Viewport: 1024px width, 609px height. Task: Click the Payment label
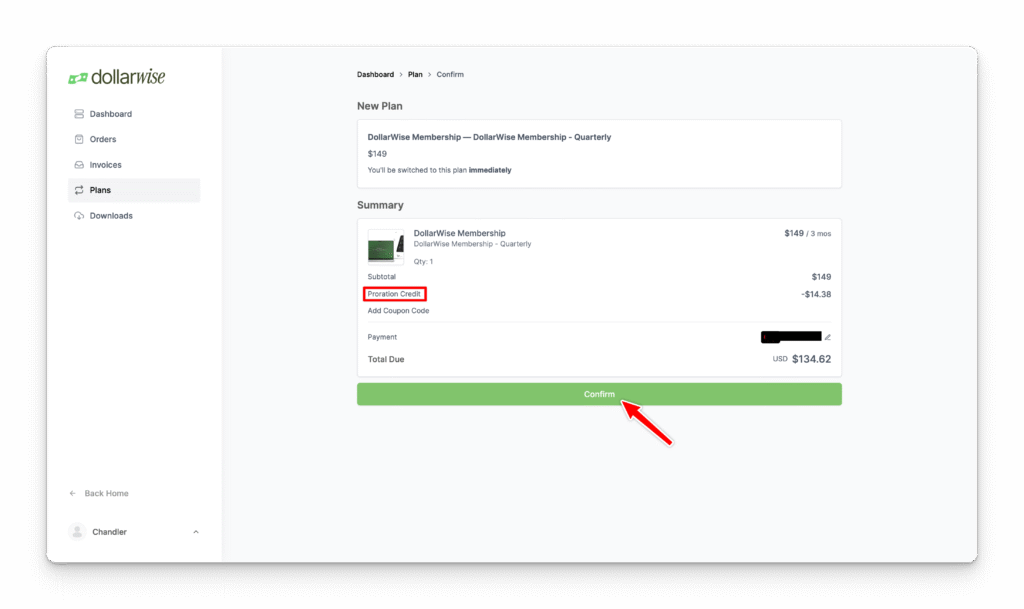(382, 337)
